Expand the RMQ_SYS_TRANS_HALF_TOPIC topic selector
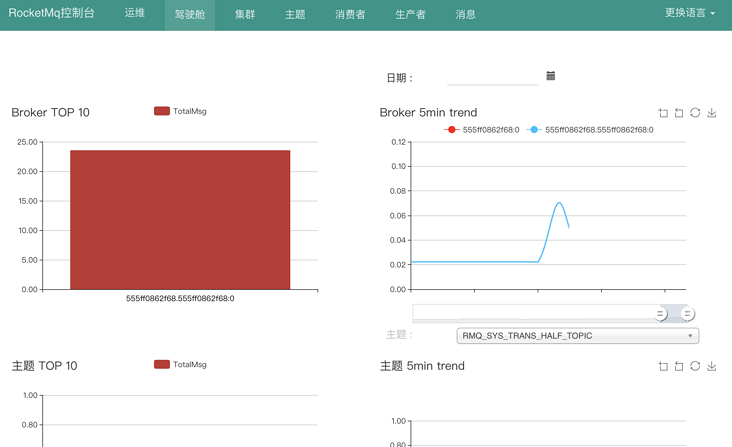 pyautogui.click(x=577, y=335)
